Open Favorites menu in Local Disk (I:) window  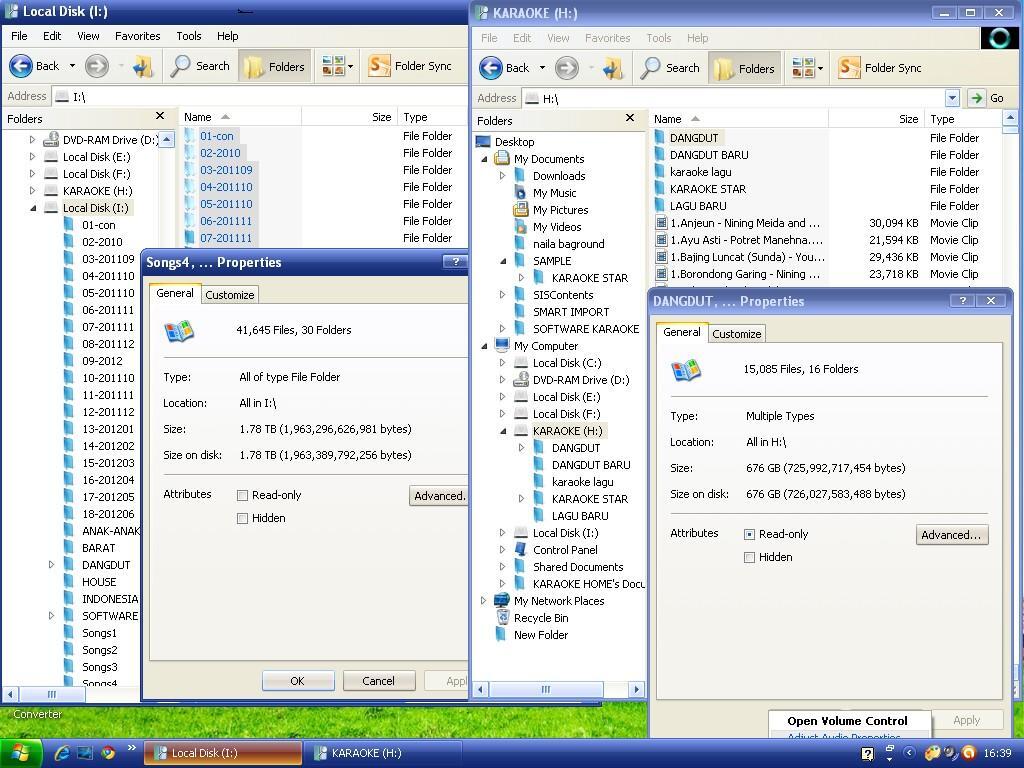coord(138,36)
